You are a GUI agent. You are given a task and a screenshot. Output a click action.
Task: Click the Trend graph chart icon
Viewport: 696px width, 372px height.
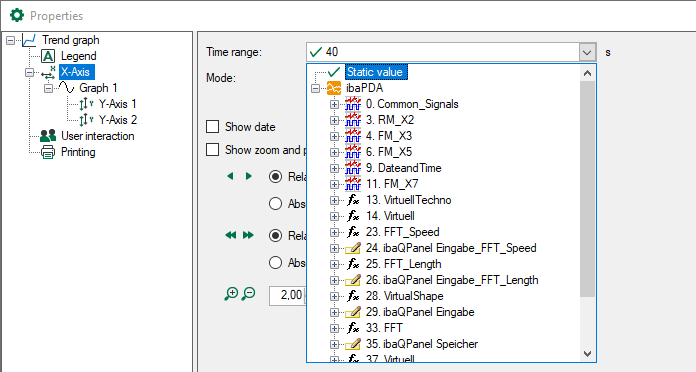29,40
